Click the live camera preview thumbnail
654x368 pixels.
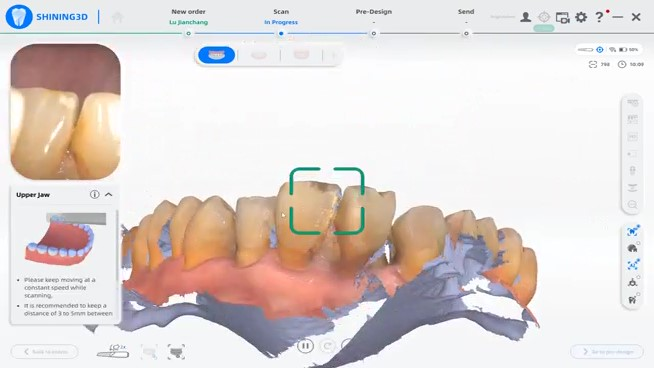point(65,112)
